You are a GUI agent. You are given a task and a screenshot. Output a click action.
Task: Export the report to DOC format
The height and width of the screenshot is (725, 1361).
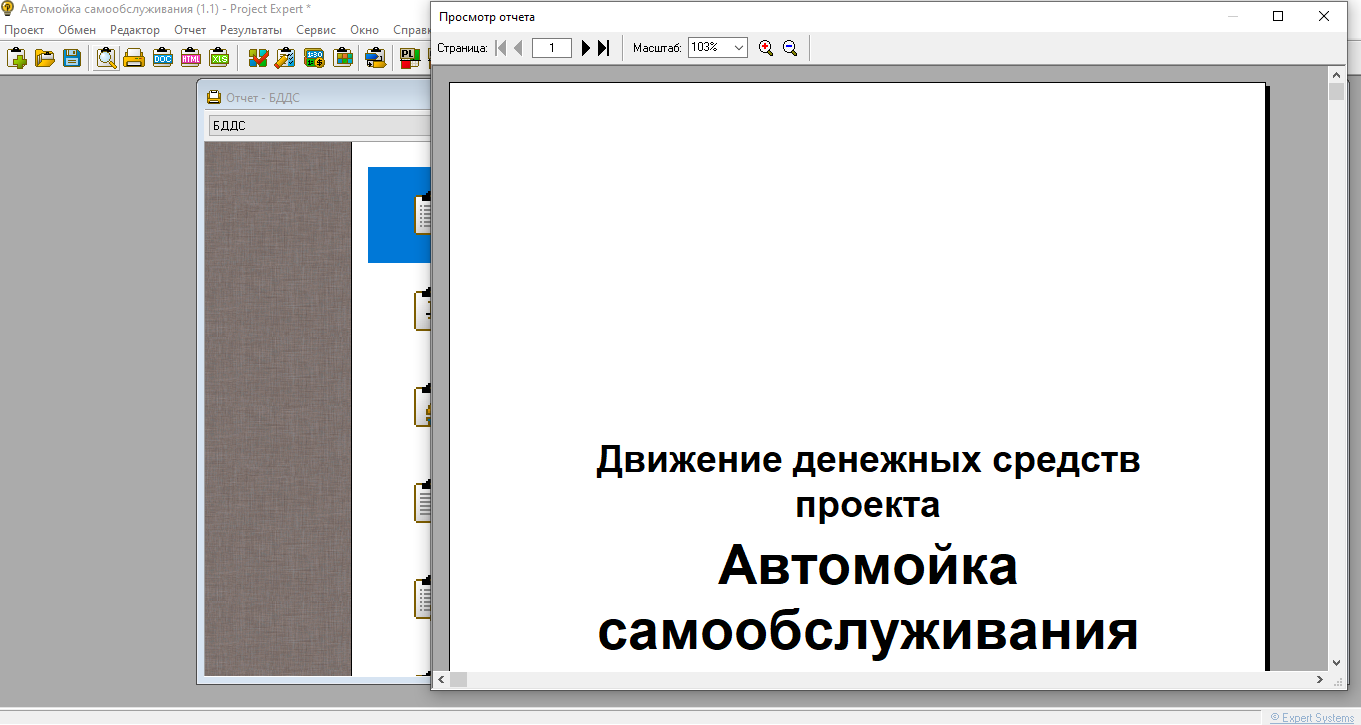coord(162,58)
